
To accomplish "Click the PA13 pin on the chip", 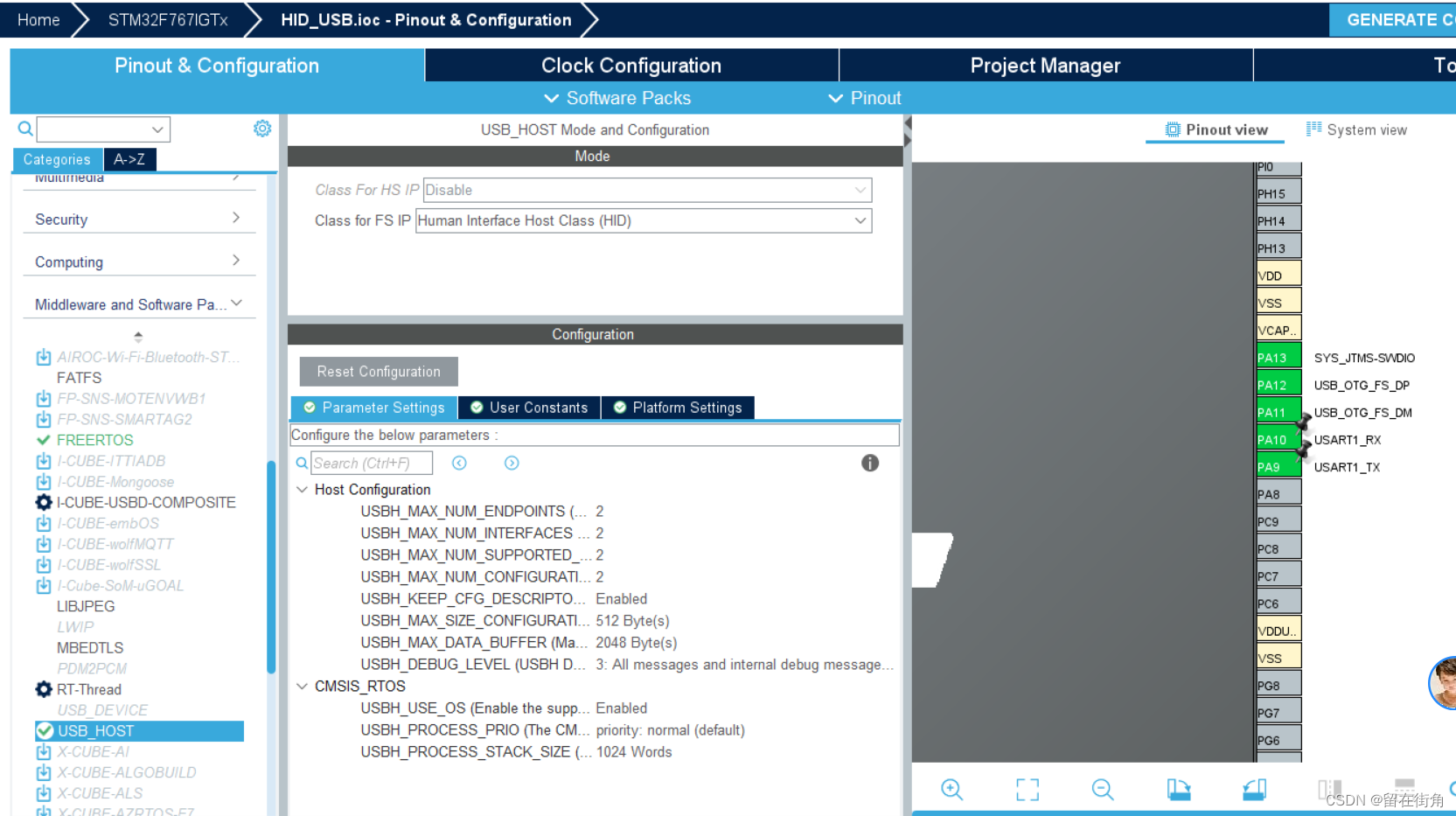I will (x=1278, y=358).
